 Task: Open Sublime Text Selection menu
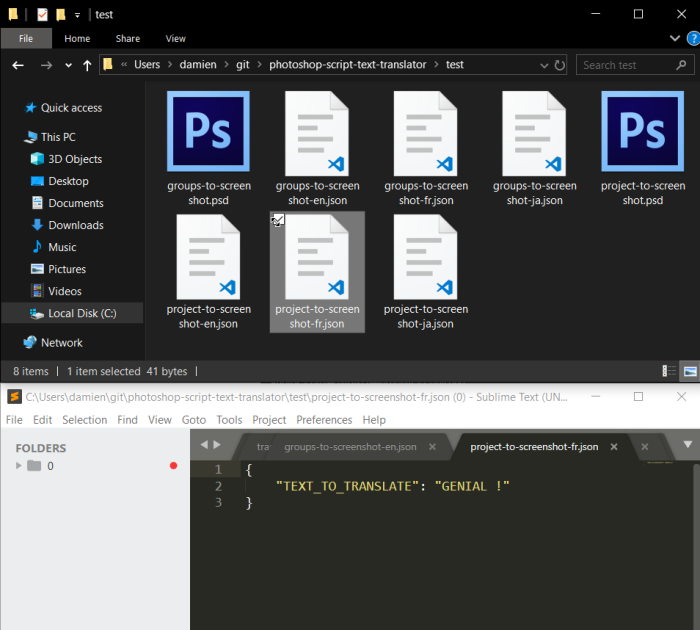[84, 420]
